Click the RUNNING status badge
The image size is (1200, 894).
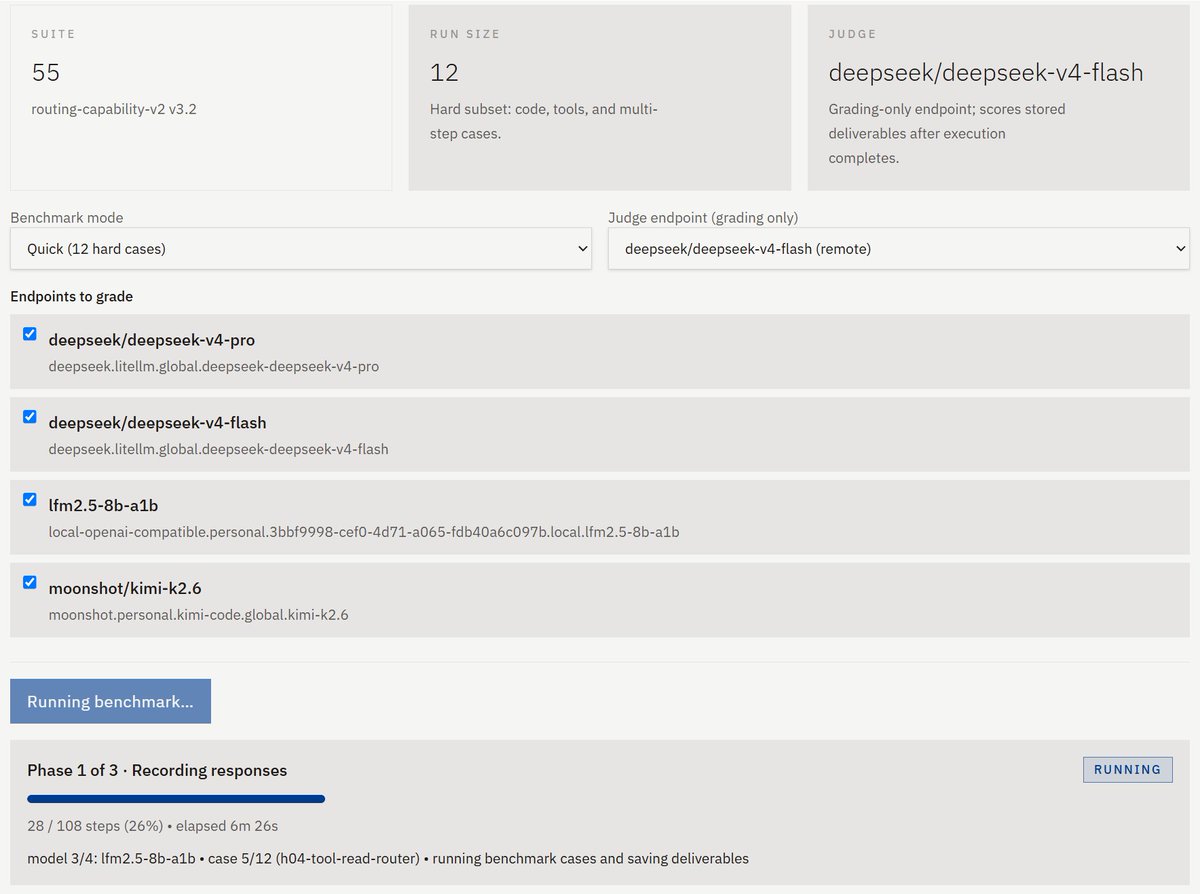[1128, 770]
